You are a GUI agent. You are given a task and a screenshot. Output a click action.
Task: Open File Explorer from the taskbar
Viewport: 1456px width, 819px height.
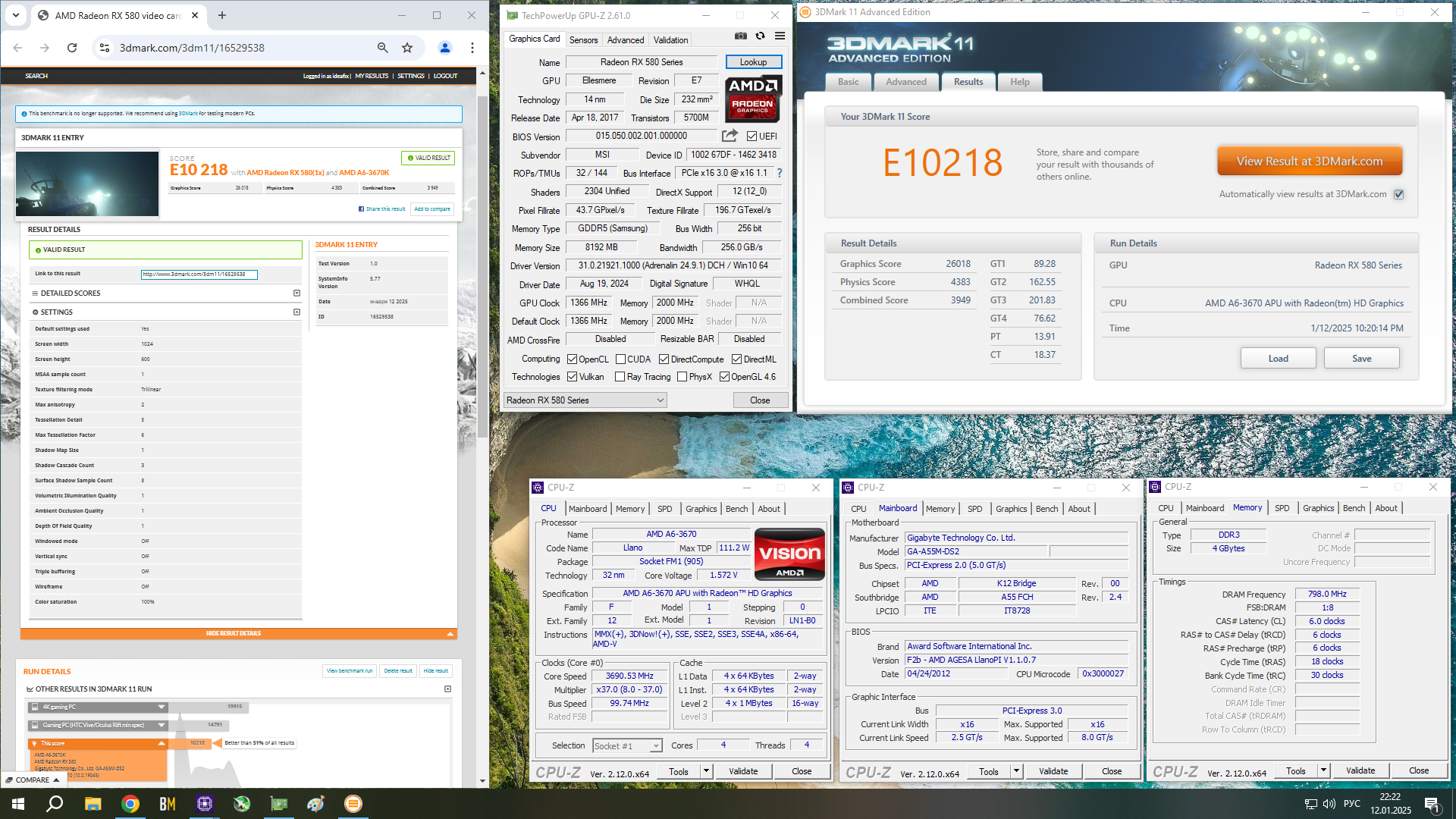(93, 804)
